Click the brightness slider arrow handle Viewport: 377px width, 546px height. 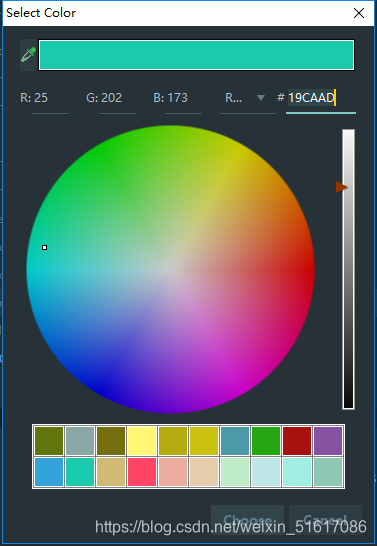[x=341, y=187]
